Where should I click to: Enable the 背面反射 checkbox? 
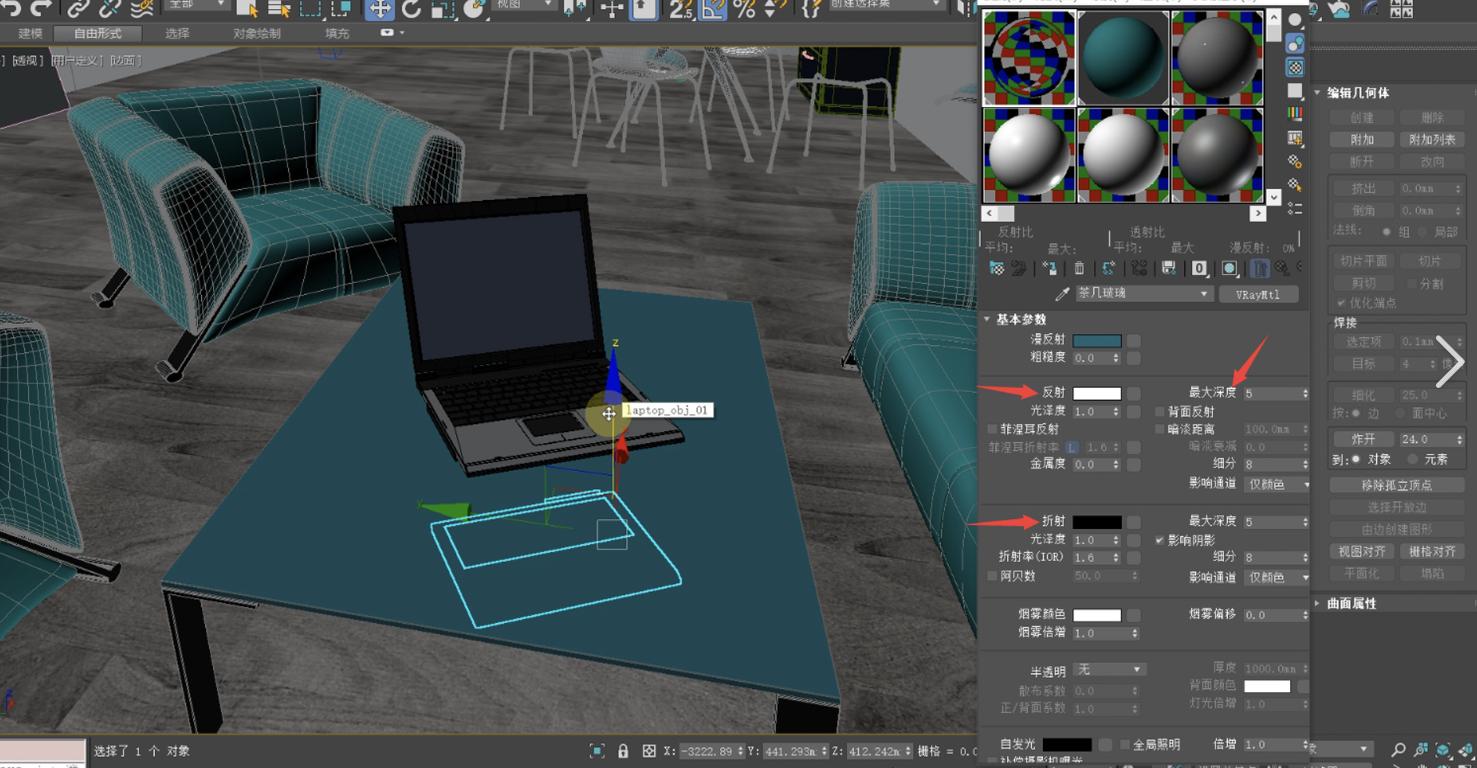(1160, 411)
